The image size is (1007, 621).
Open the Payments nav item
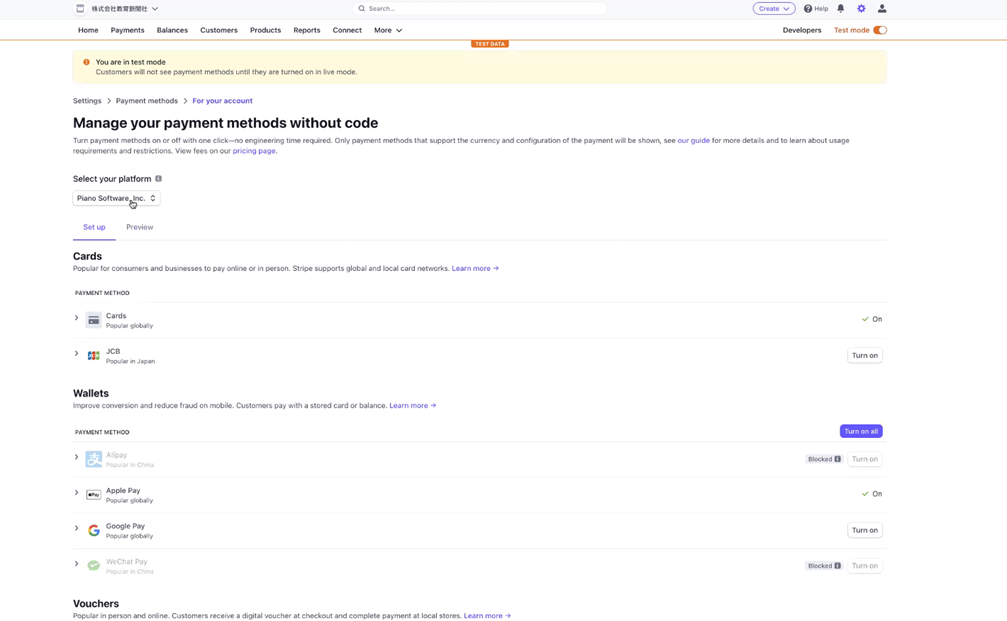point(127,30)
